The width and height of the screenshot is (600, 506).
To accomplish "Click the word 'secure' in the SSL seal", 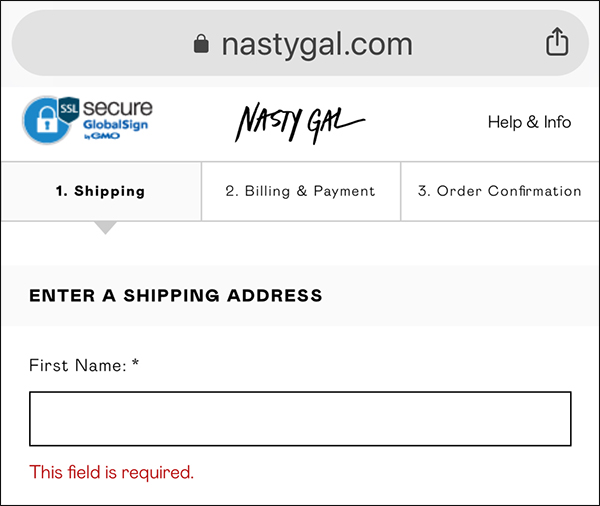I will (x=119, y=107).
